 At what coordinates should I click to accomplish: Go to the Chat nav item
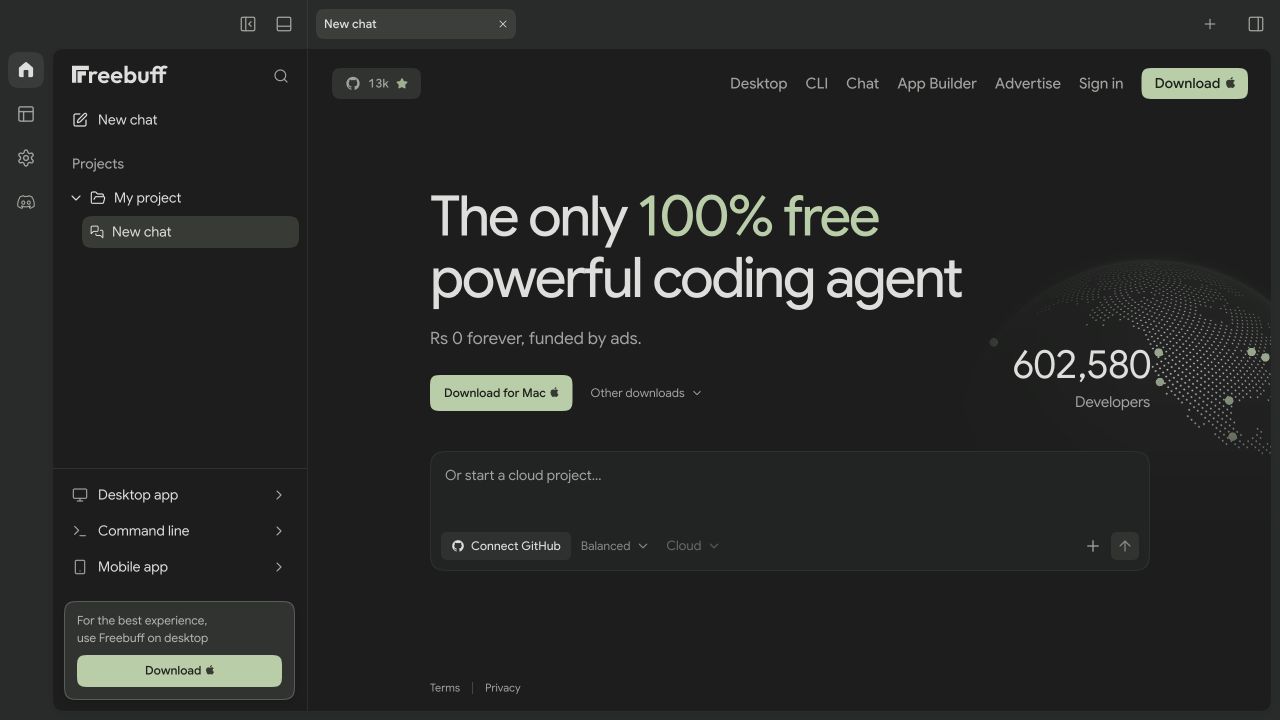(x=862, y=84)
